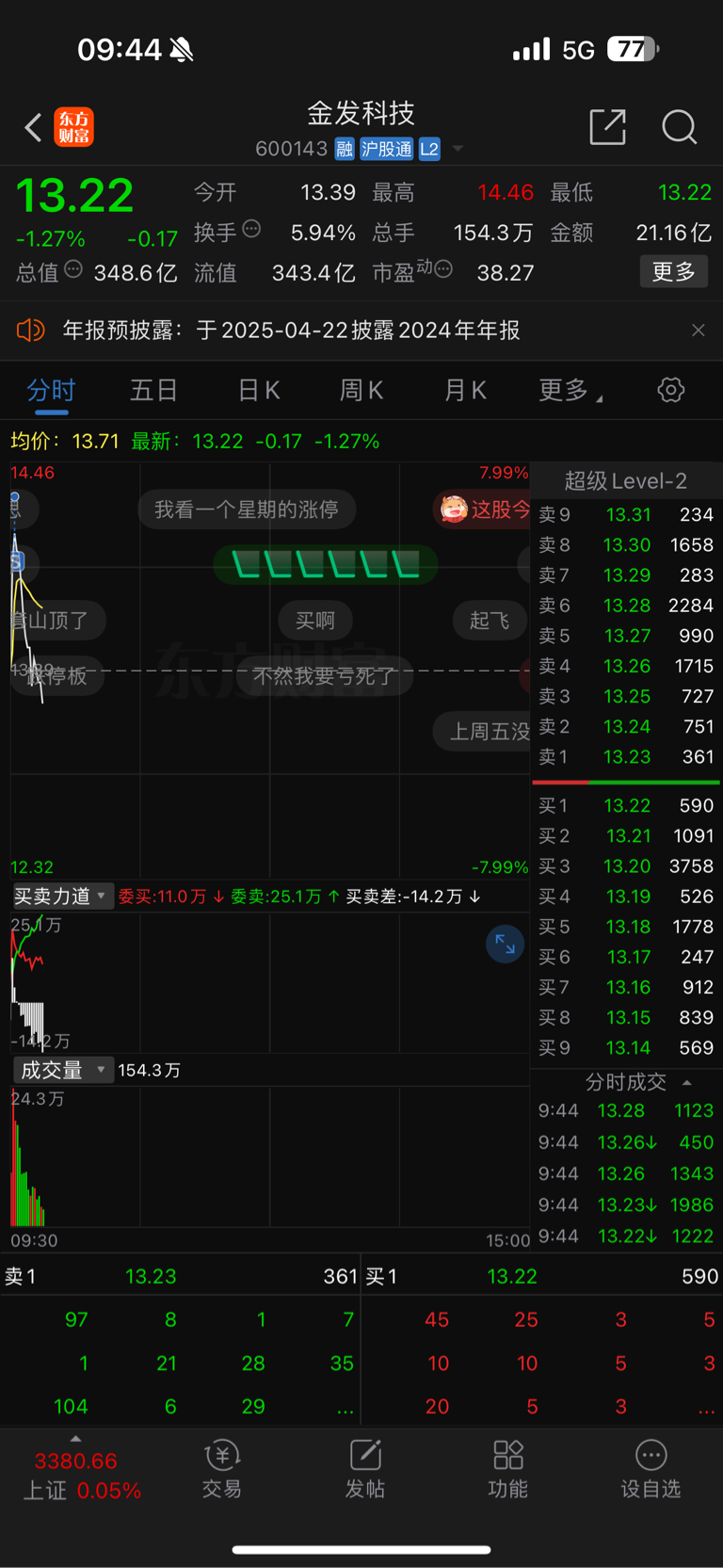Tap the info icon next to 换手
The width and height of the screenshot is (723, 1568).
[x=251, y=229]
